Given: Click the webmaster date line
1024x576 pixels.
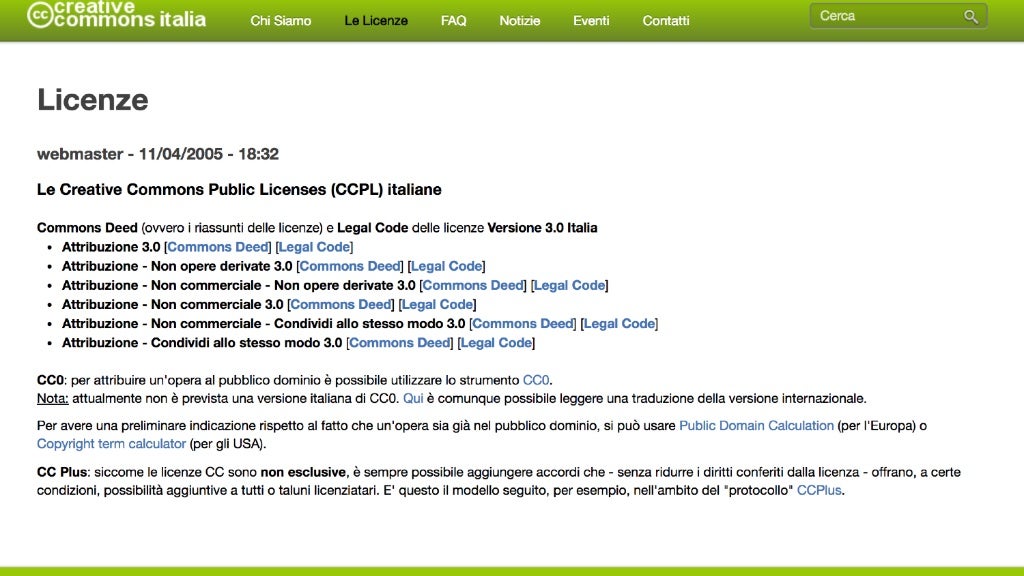Looking at the screenshot, I should coord(157,154).
